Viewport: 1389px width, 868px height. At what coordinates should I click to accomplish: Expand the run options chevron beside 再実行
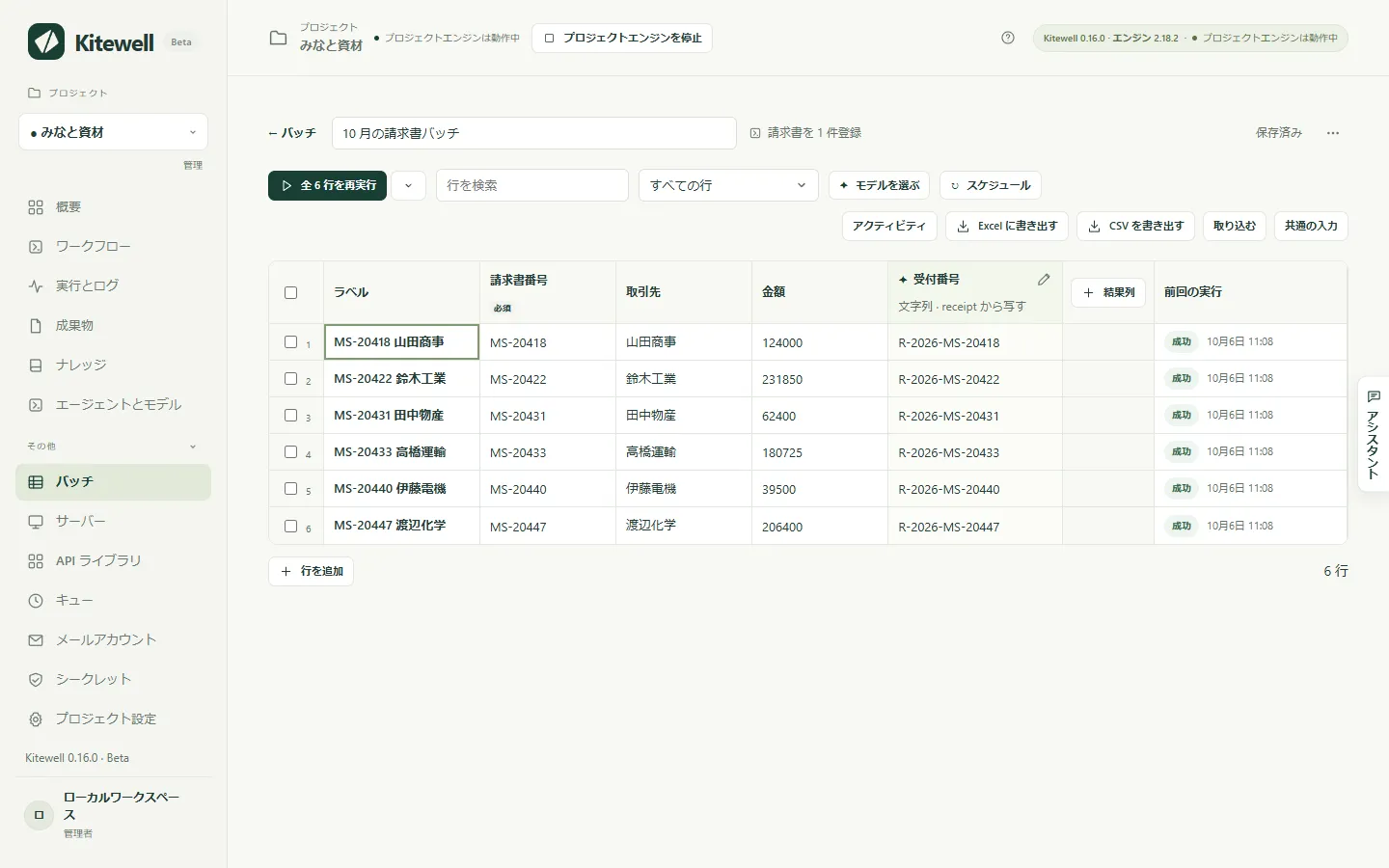[408, 185]
